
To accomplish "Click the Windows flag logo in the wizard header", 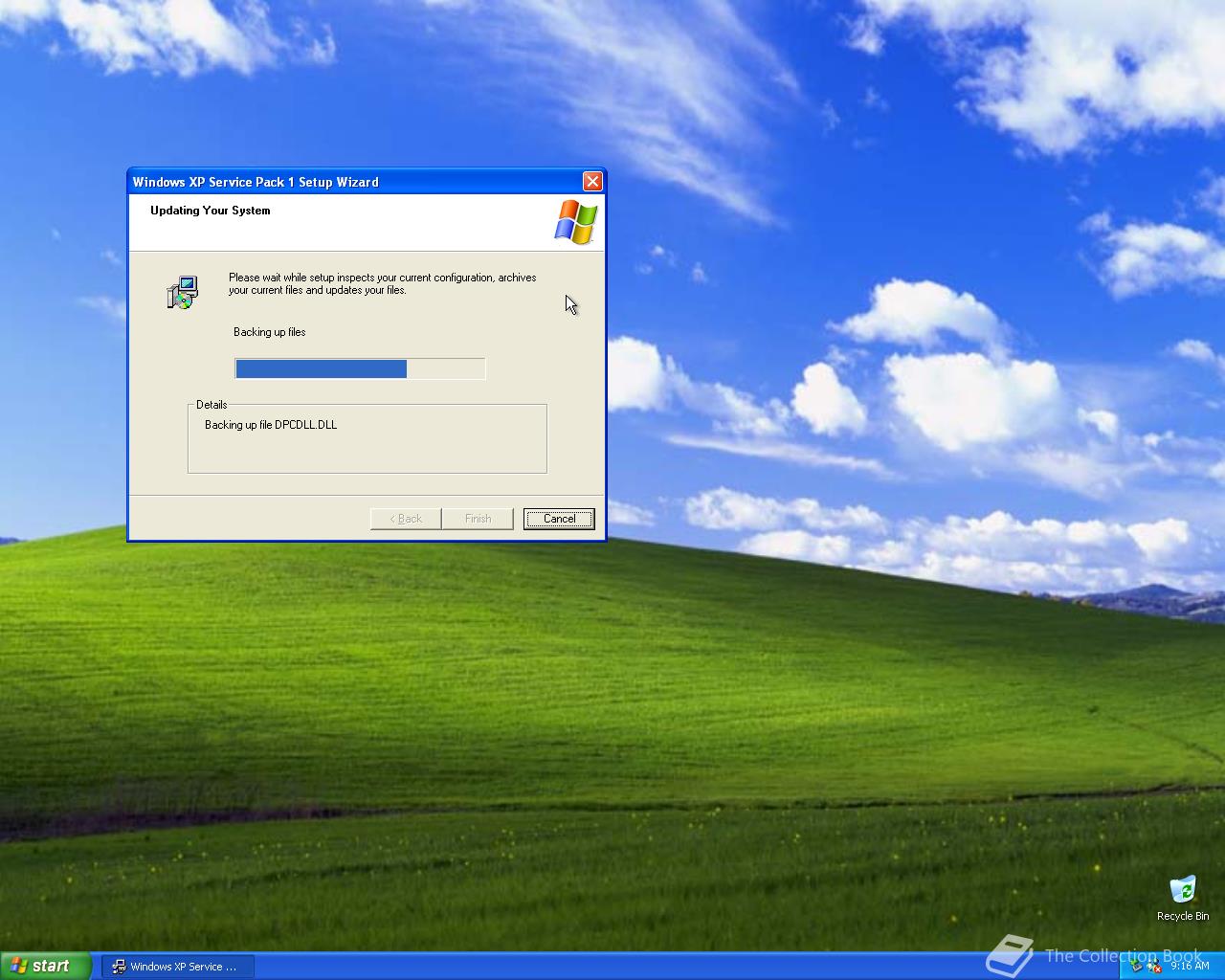I will (x=575, y=222).
